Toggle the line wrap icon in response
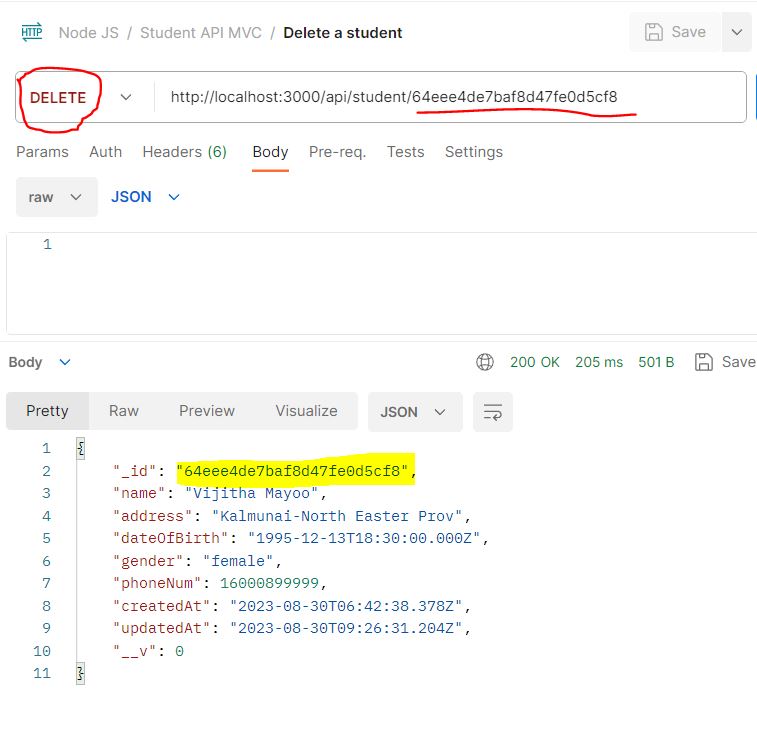Image resolution: width=757 pixels, height=748 pixels. [x=492, y=412]
